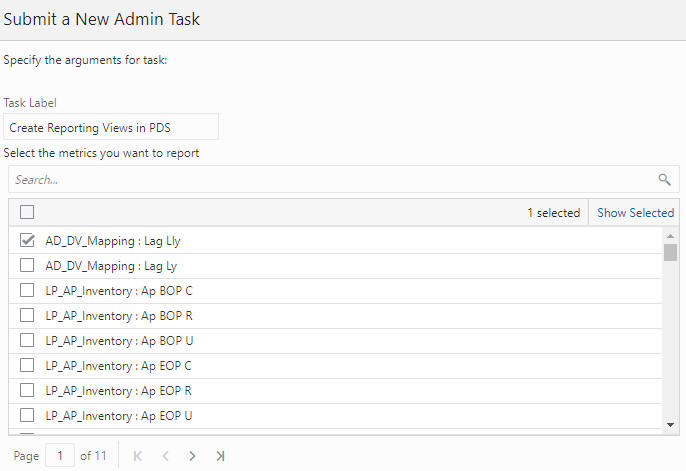Click scrollbar up arrow in metrics list

[670, 236]
